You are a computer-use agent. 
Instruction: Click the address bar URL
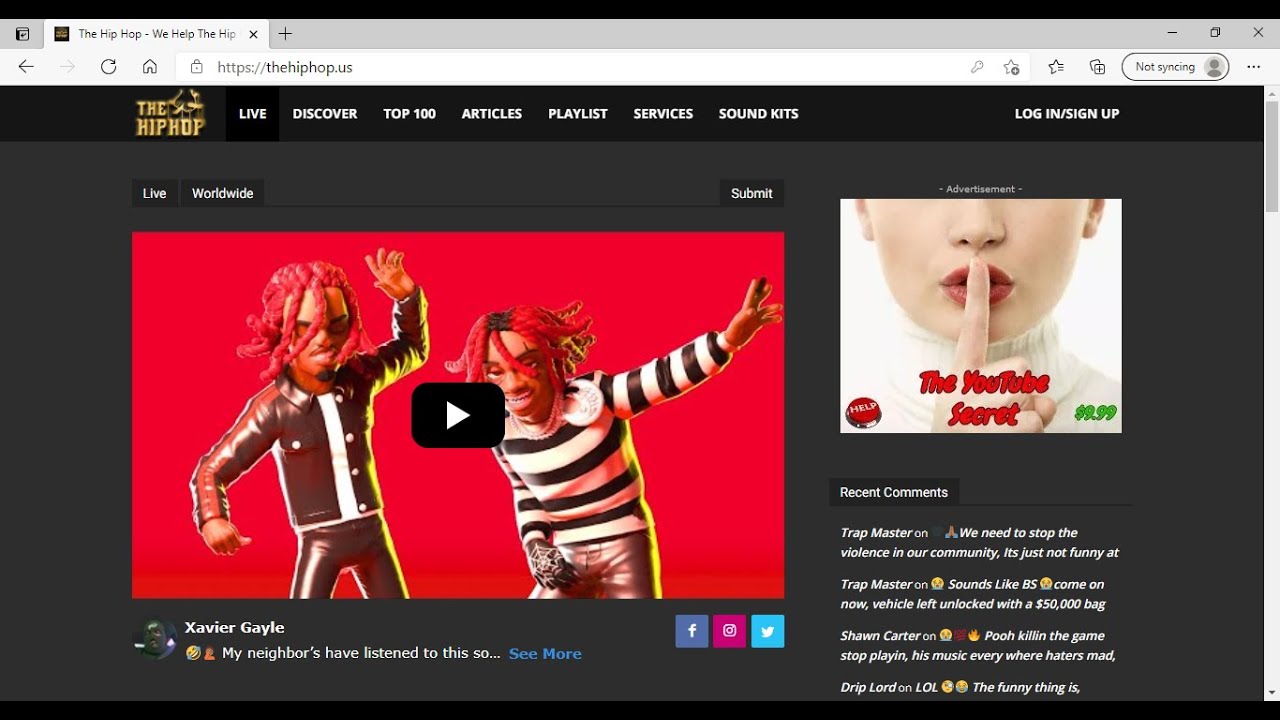tap(285, 67)
